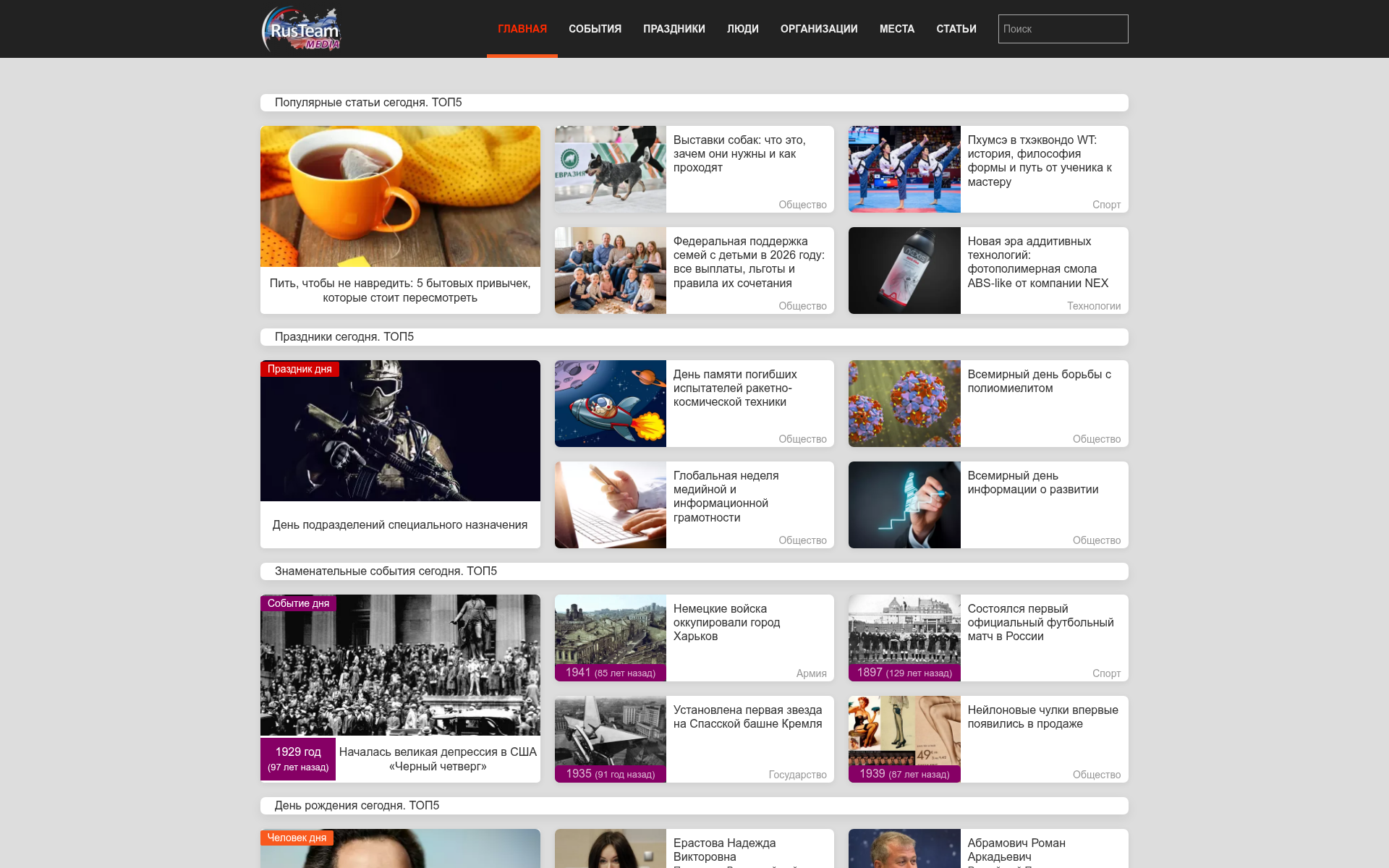
Task: Open article "Выставки собак: что это"
Action: click(739, 153)
